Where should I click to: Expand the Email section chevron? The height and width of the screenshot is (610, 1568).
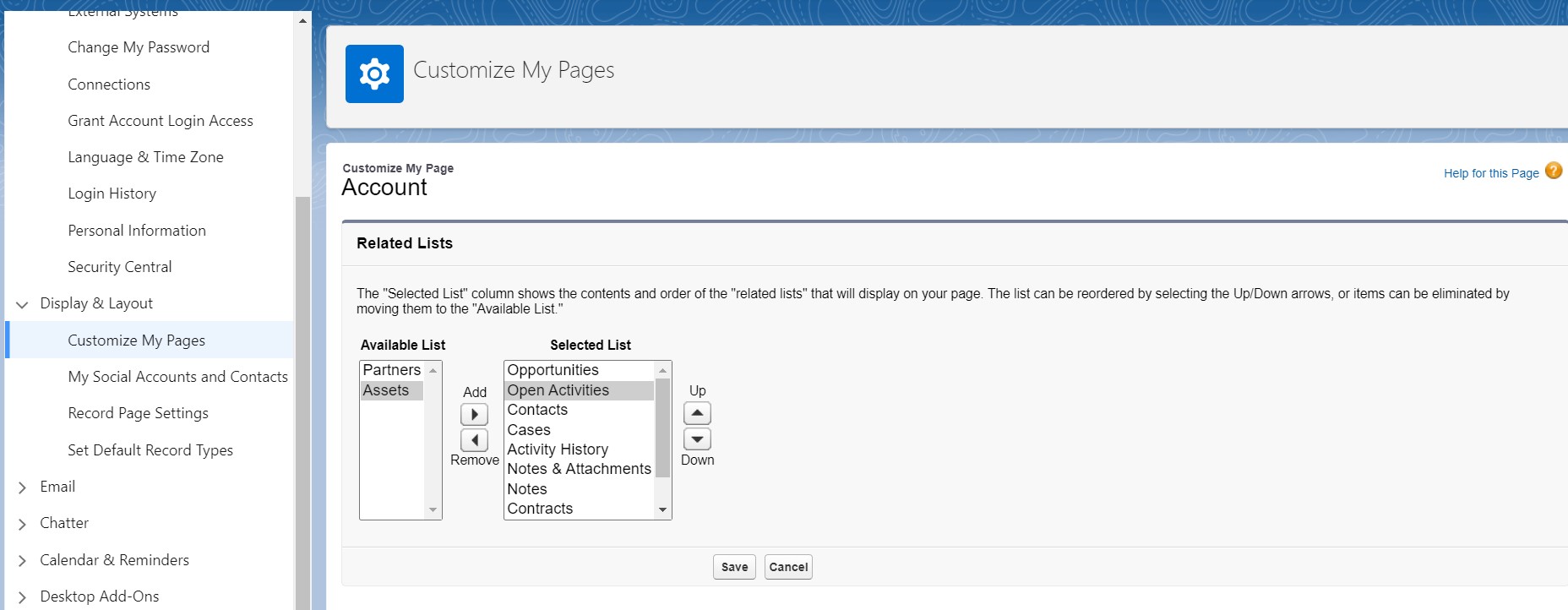[x=22, y=487]
